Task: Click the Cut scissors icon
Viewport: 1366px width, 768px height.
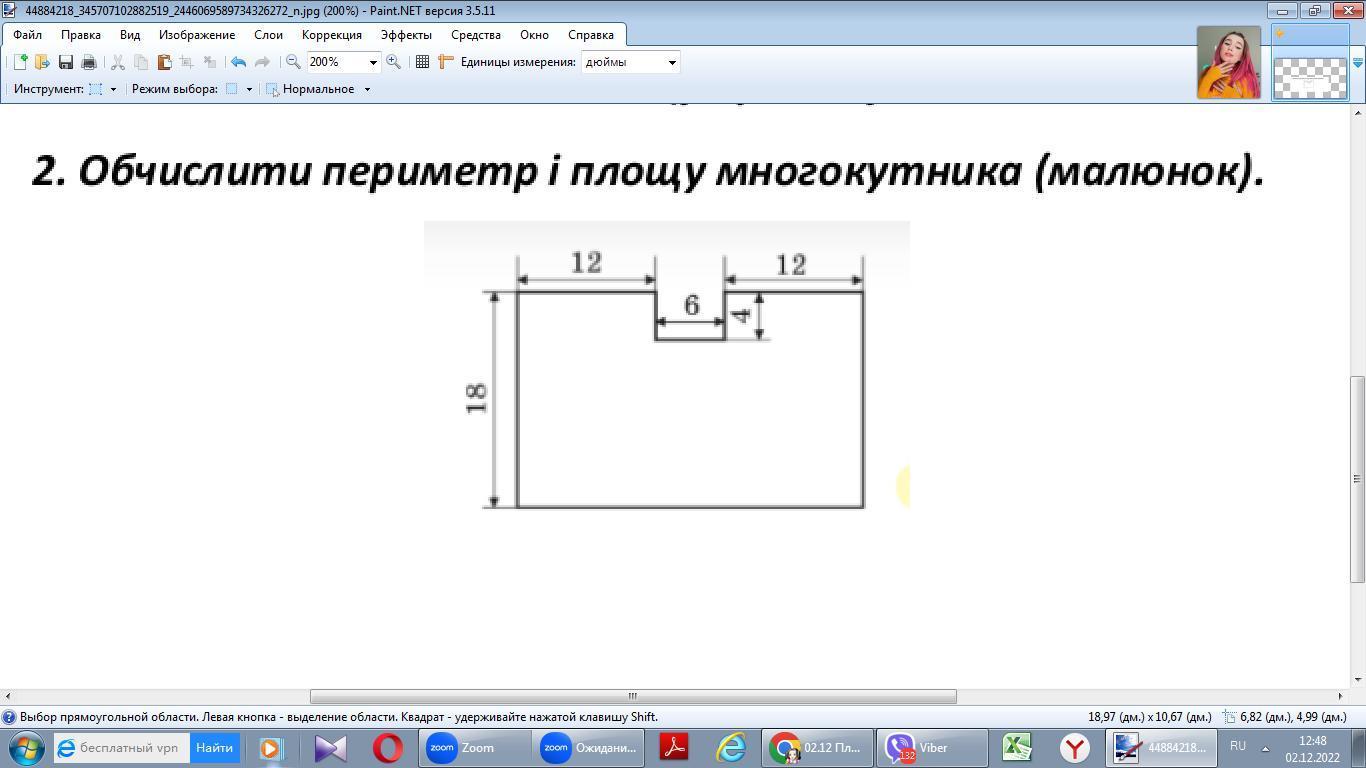Action: tap(117, 62)
